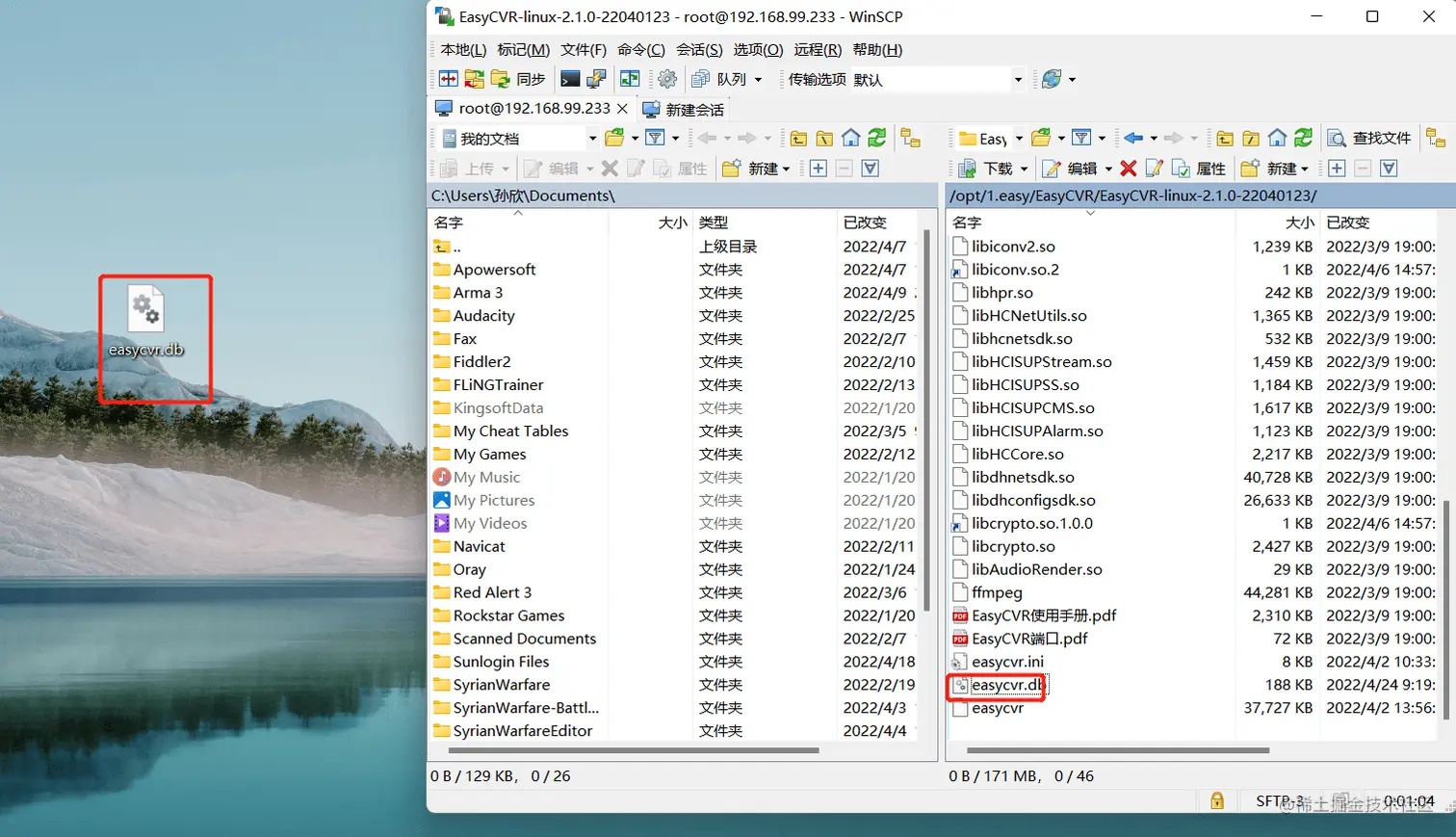The width and height of the screenshot is (1456, 837).
Task: Toggle local directory tree icon
Action: point(911,139)
